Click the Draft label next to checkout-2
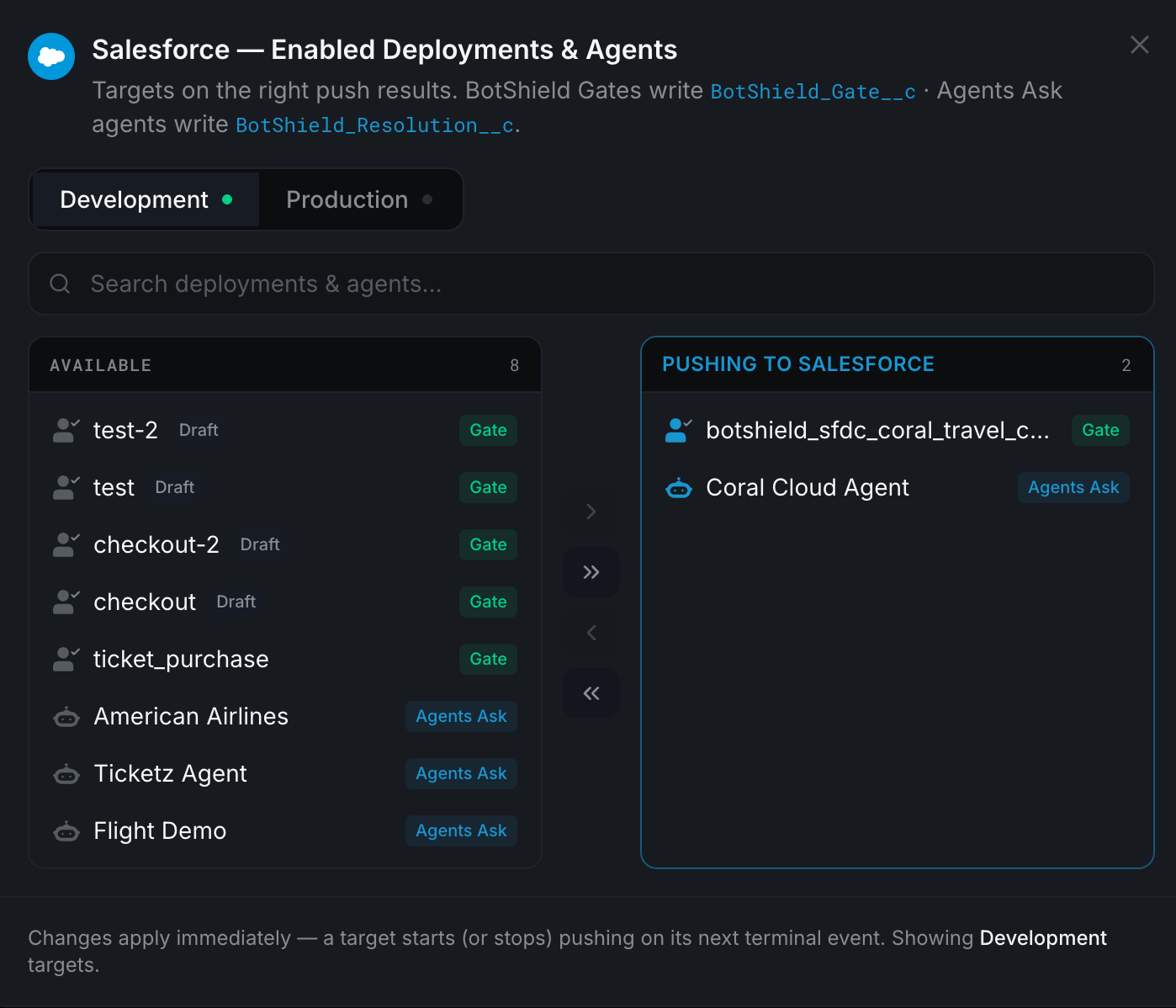The width and height of the screenshot is (1176, 1008). [260, 544]
